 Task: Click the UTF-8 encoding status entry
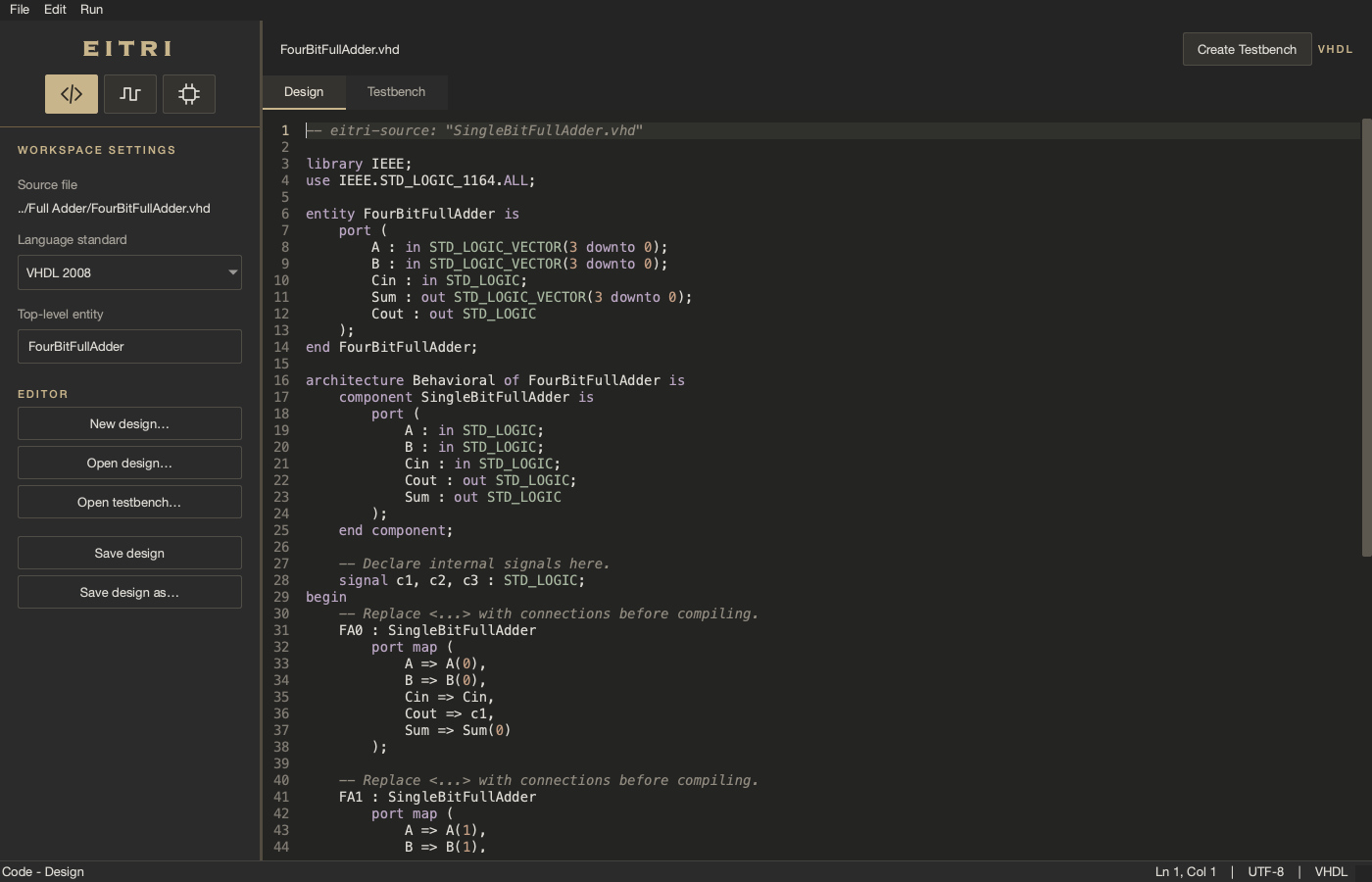coord(1265,871)
